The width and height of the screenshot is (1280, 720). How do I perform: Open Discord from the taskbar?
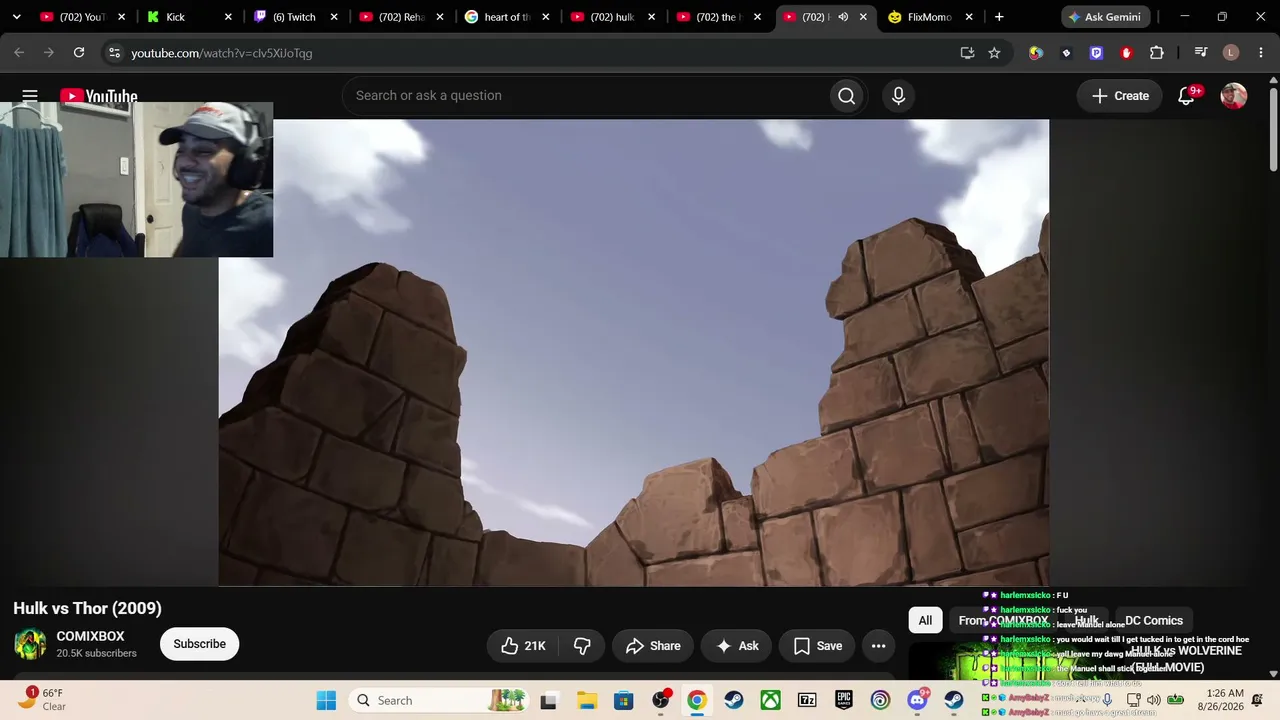(917, 700)
